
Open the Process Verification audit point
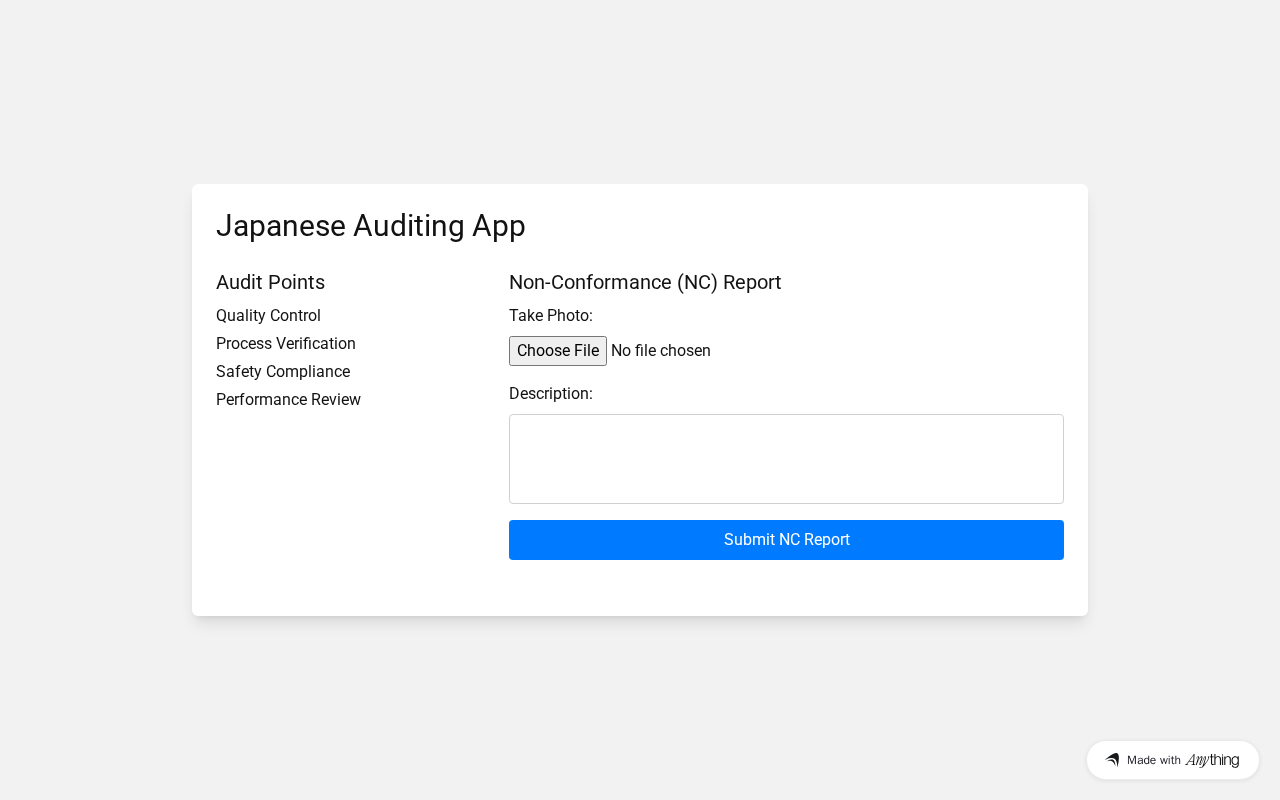(x=286, y=344)
